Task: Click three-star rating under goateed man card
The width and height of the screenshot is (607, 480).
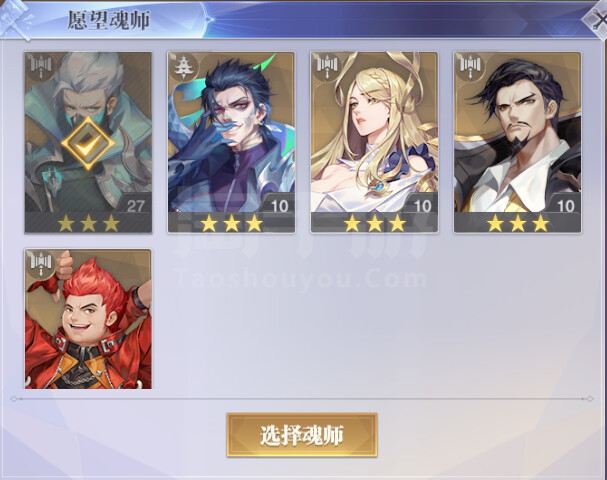Action: 518,223
